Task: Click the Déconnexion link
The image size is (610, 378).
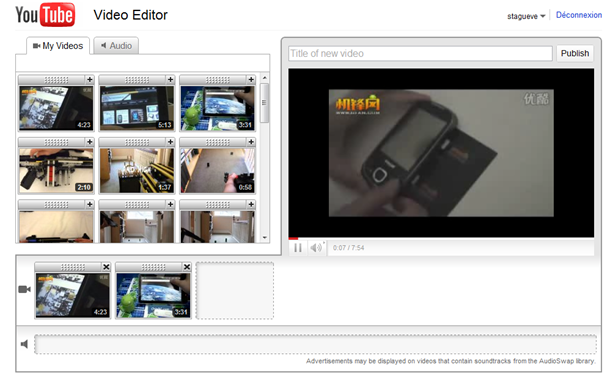Action: pos(578,15)
